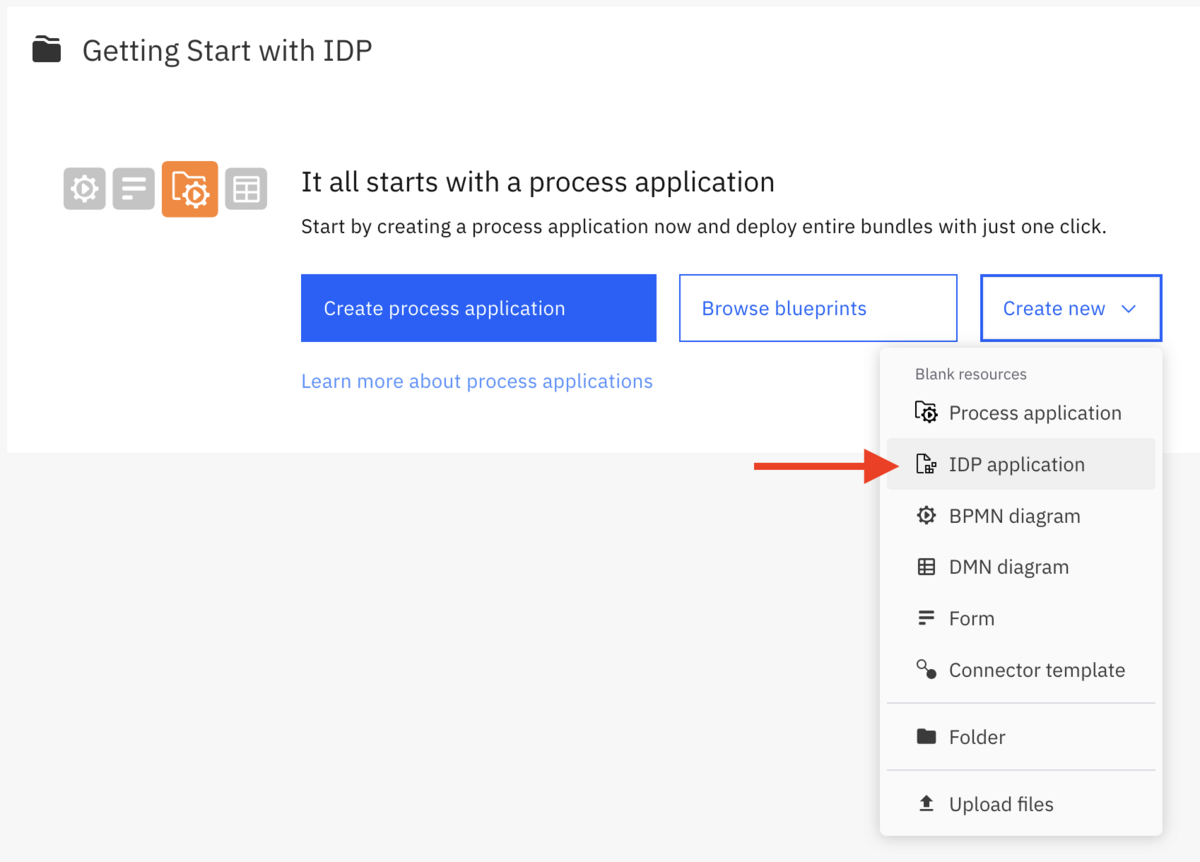The width and height of the screenshot is (1200, 862).
Task: Choose DMN diagram menu option
Action: point(1021,567)
